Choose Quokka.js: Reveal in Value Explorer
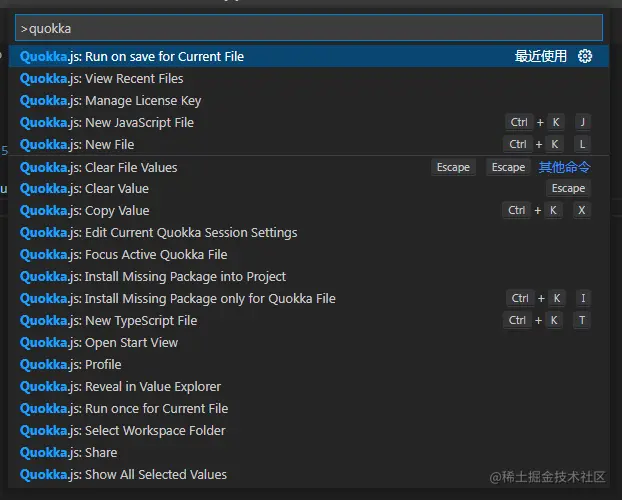This screenshot has height=500, width=622. [309, 387]
